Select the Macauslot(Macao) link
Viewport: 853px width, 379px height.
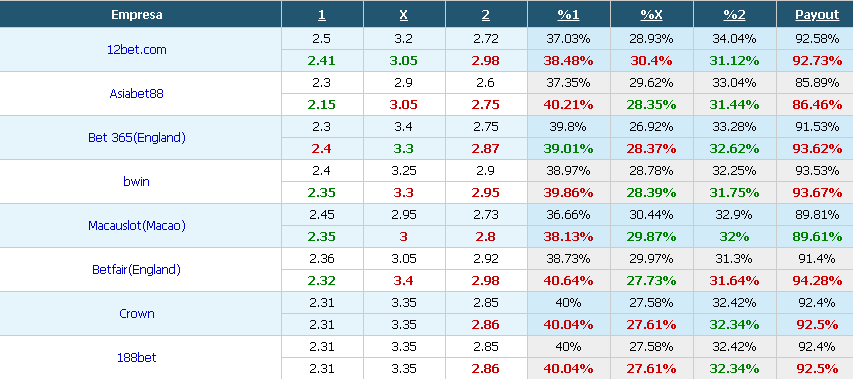[137, 226]
